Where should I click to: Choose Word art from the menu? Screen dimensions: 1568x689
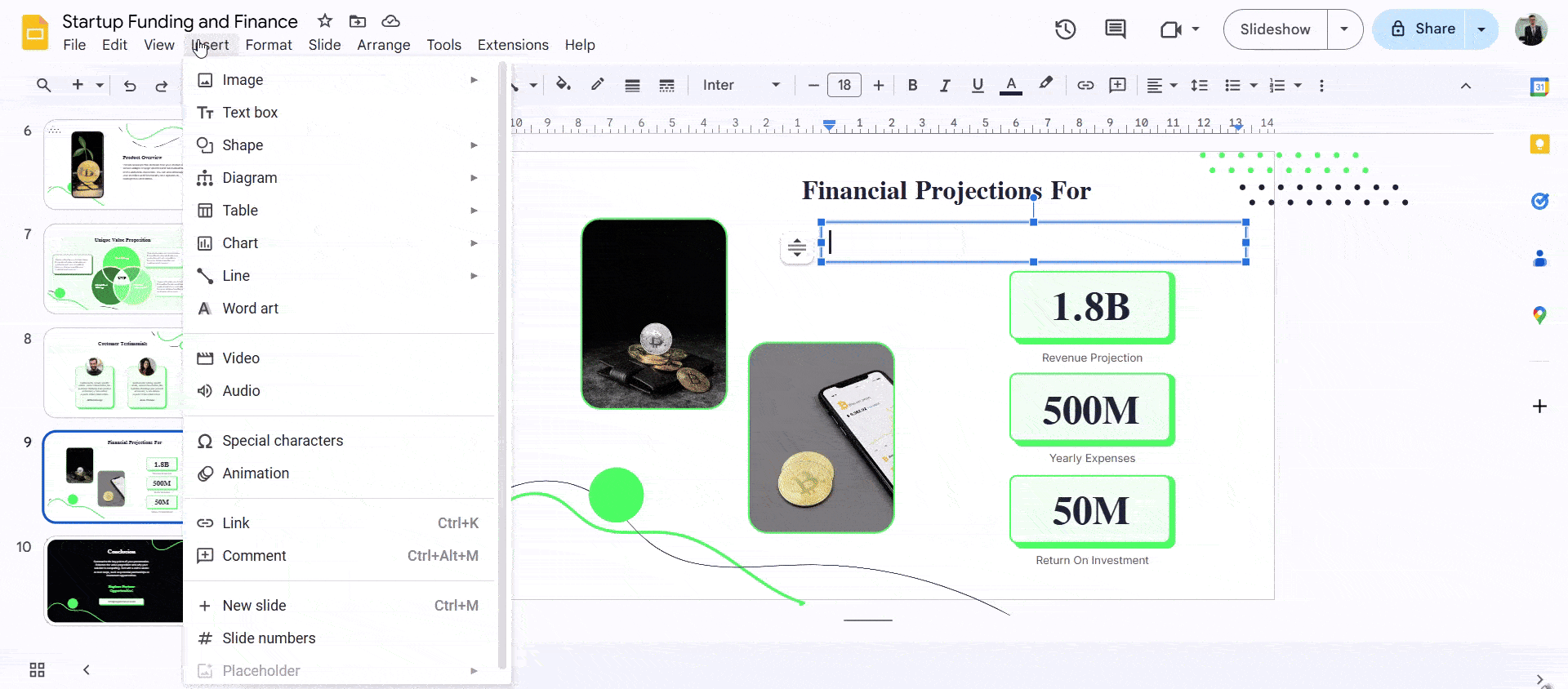click(250, 309)
